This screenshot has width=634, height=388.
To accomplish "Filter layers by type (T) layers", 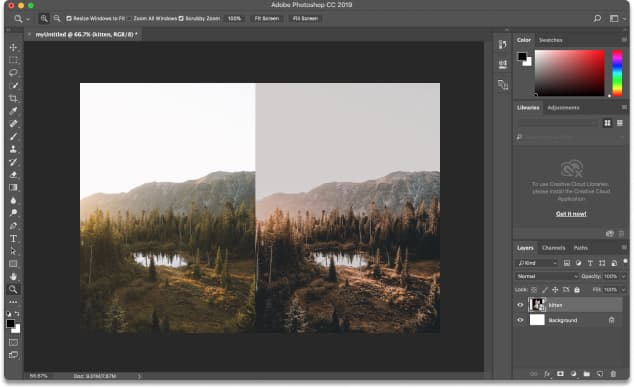I will pyautogui.click(x=590, y=263).
